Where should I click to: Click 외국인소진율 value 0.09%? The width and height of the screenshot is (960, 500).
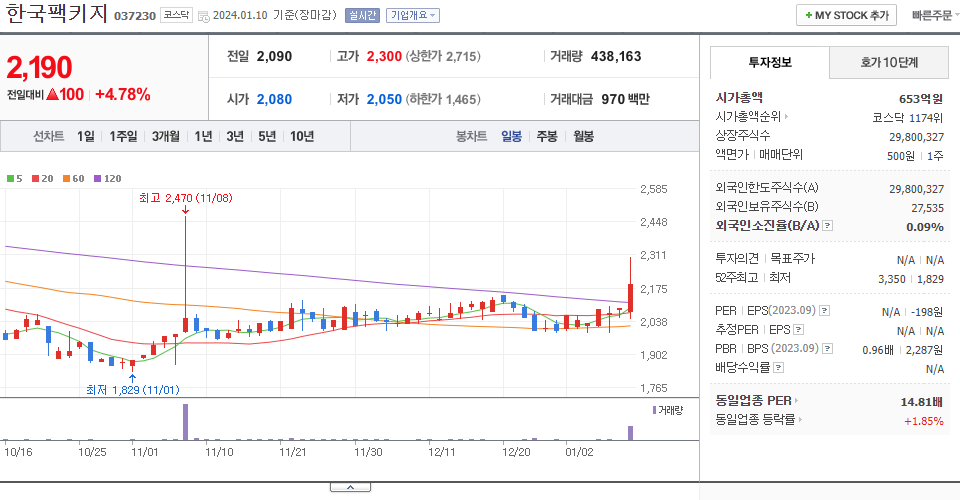click(924, 227)
